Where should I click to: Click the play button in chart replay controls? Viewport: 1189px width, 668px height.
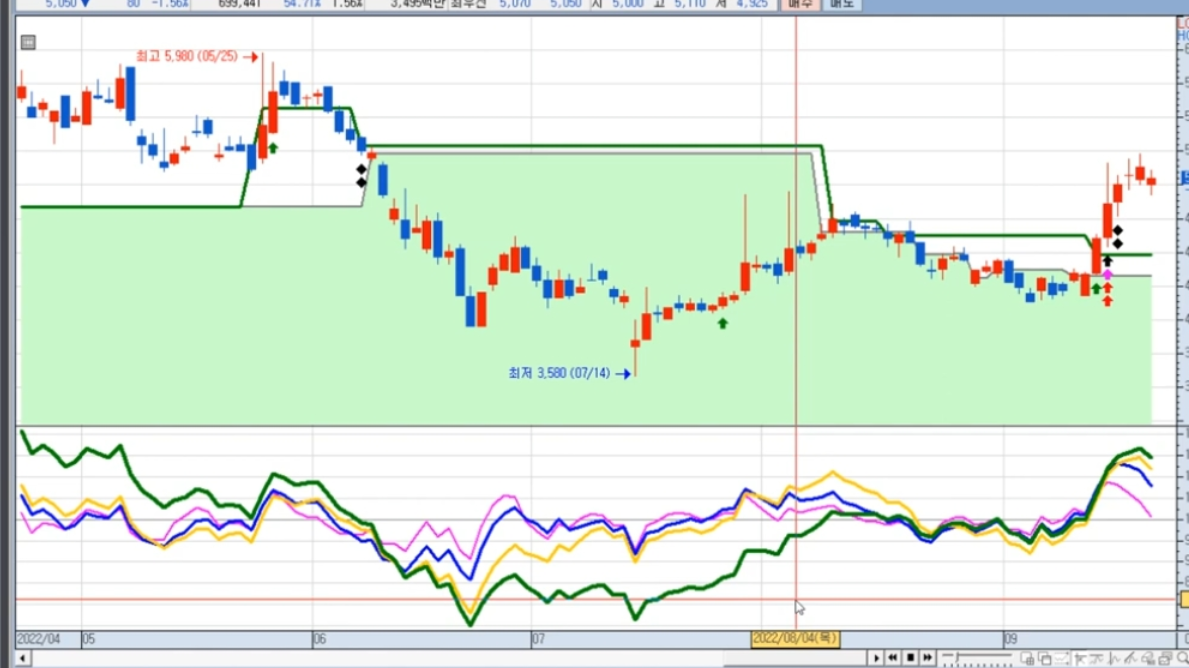(x=876, y=658)
